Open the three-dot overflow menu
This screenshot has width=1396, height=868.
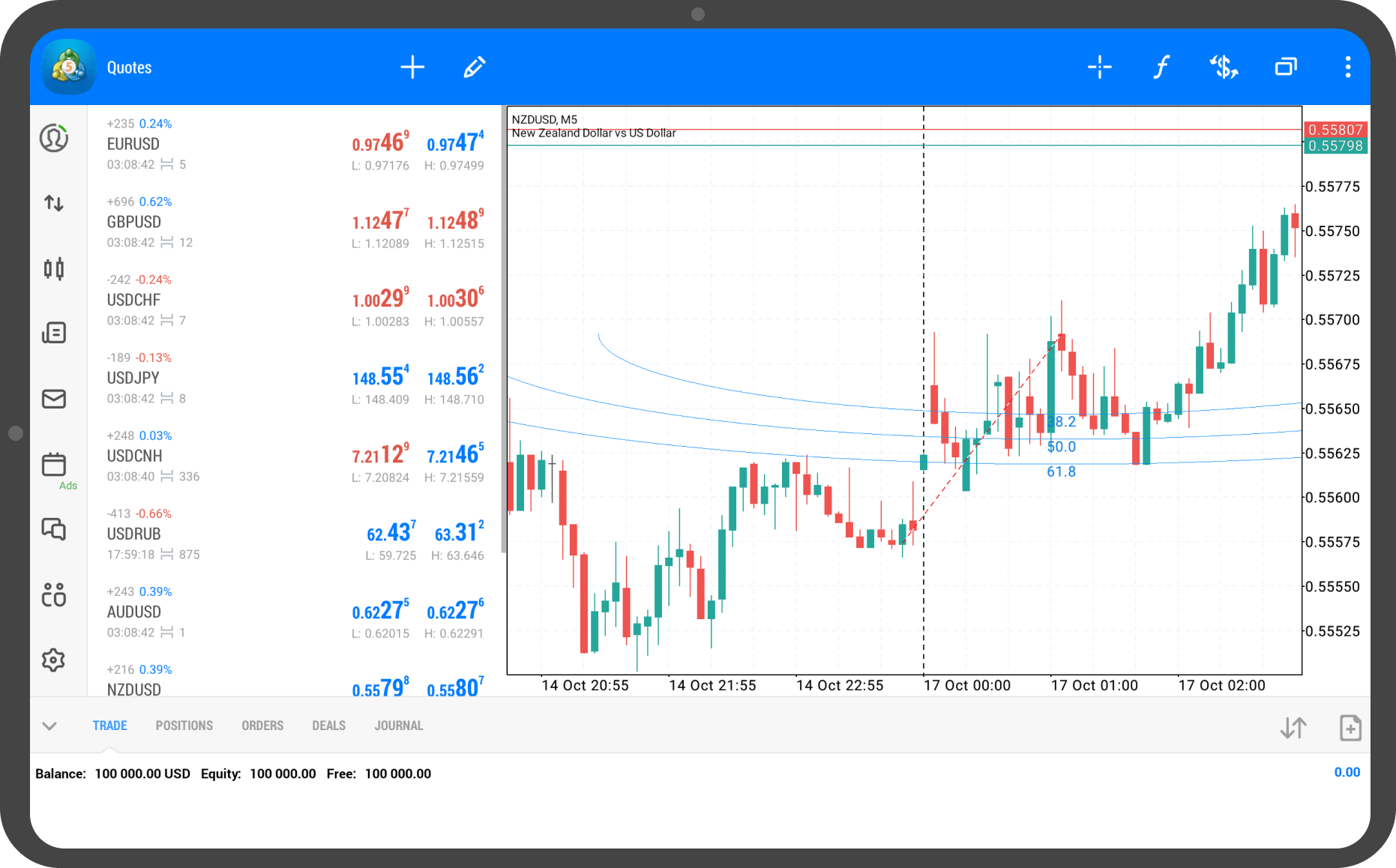click(1347, 67)
